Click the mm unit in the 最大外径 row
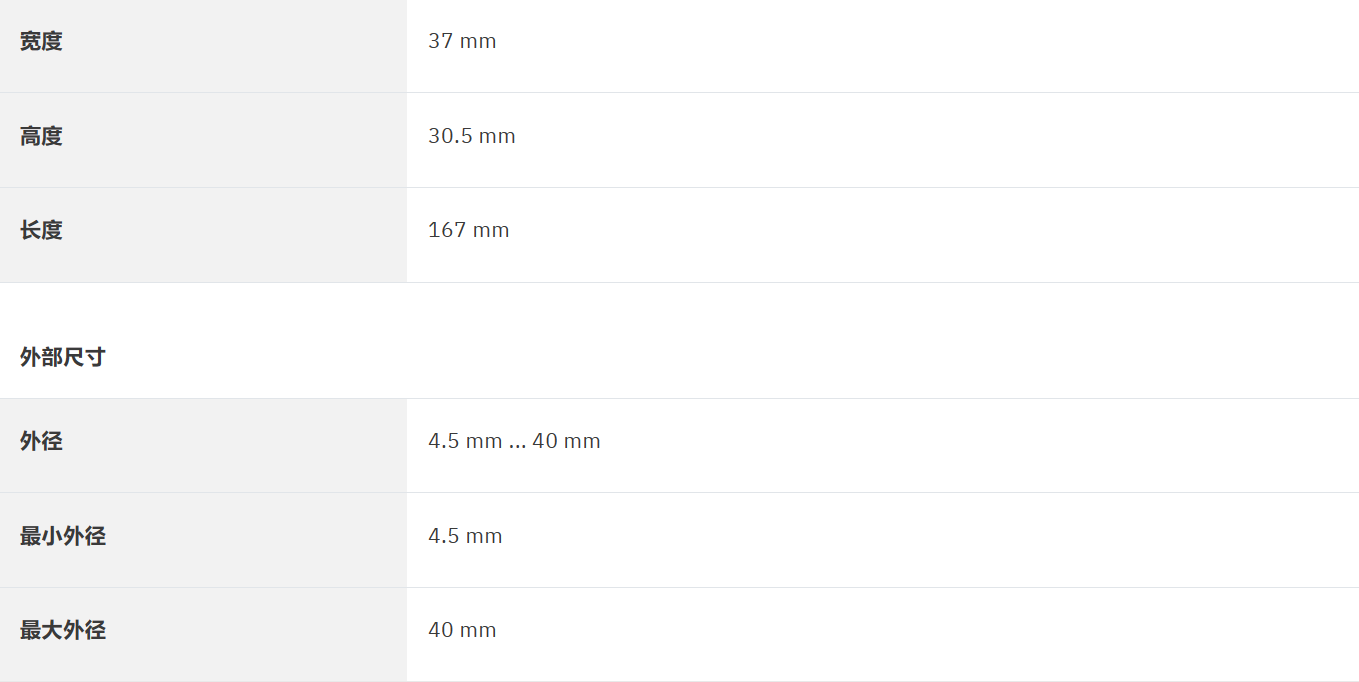This screenshot has width=1359, height=682. coord(478,631)
